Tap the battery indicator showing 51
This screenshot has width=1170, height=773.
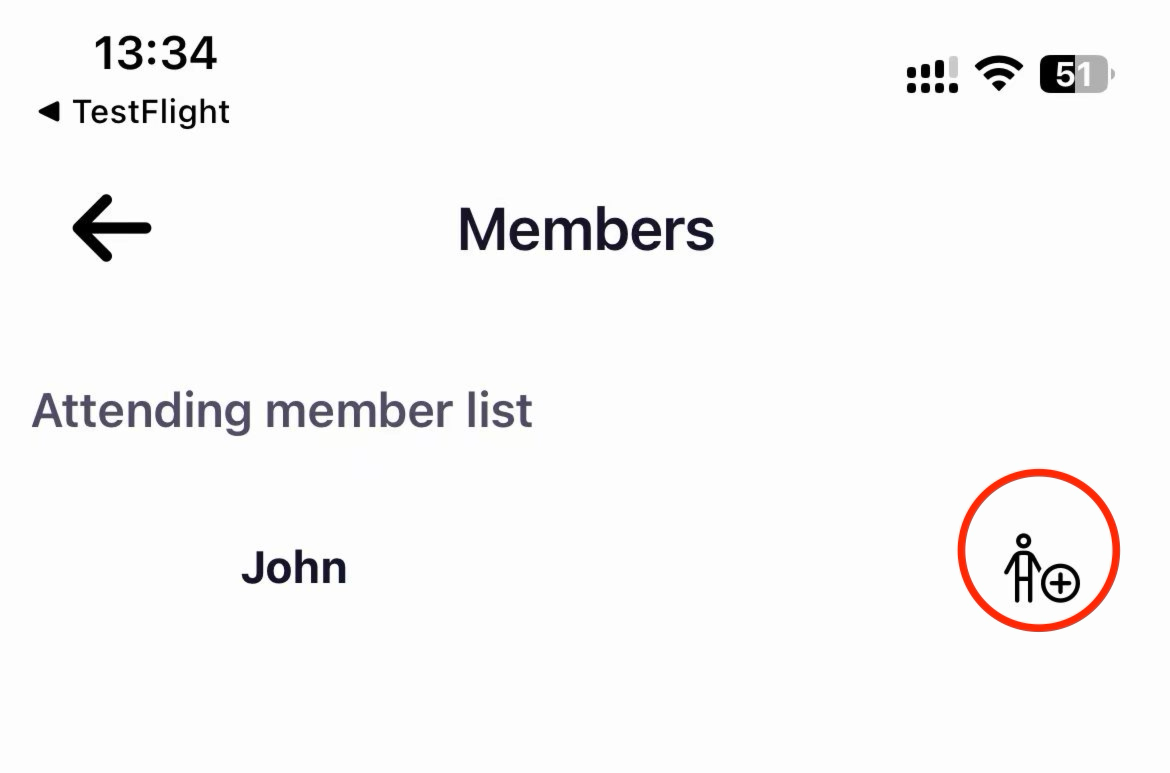pos(1077,75)
